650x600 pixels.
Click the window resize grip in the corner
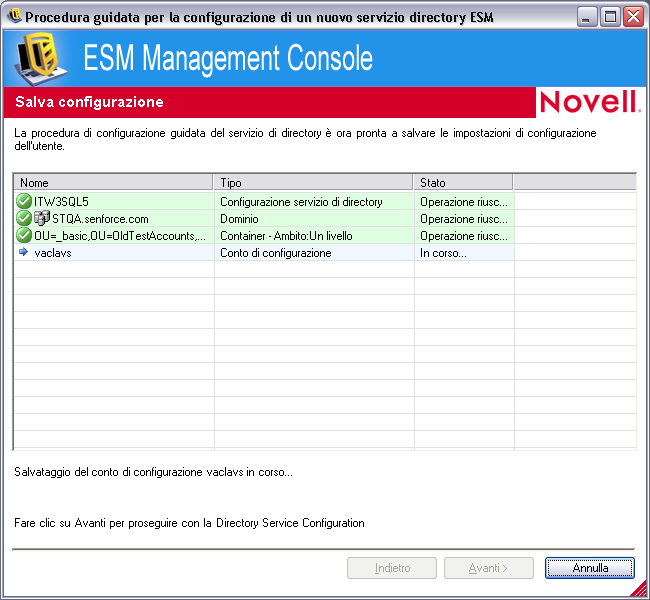pyautogui.click(x=640, y=590)
